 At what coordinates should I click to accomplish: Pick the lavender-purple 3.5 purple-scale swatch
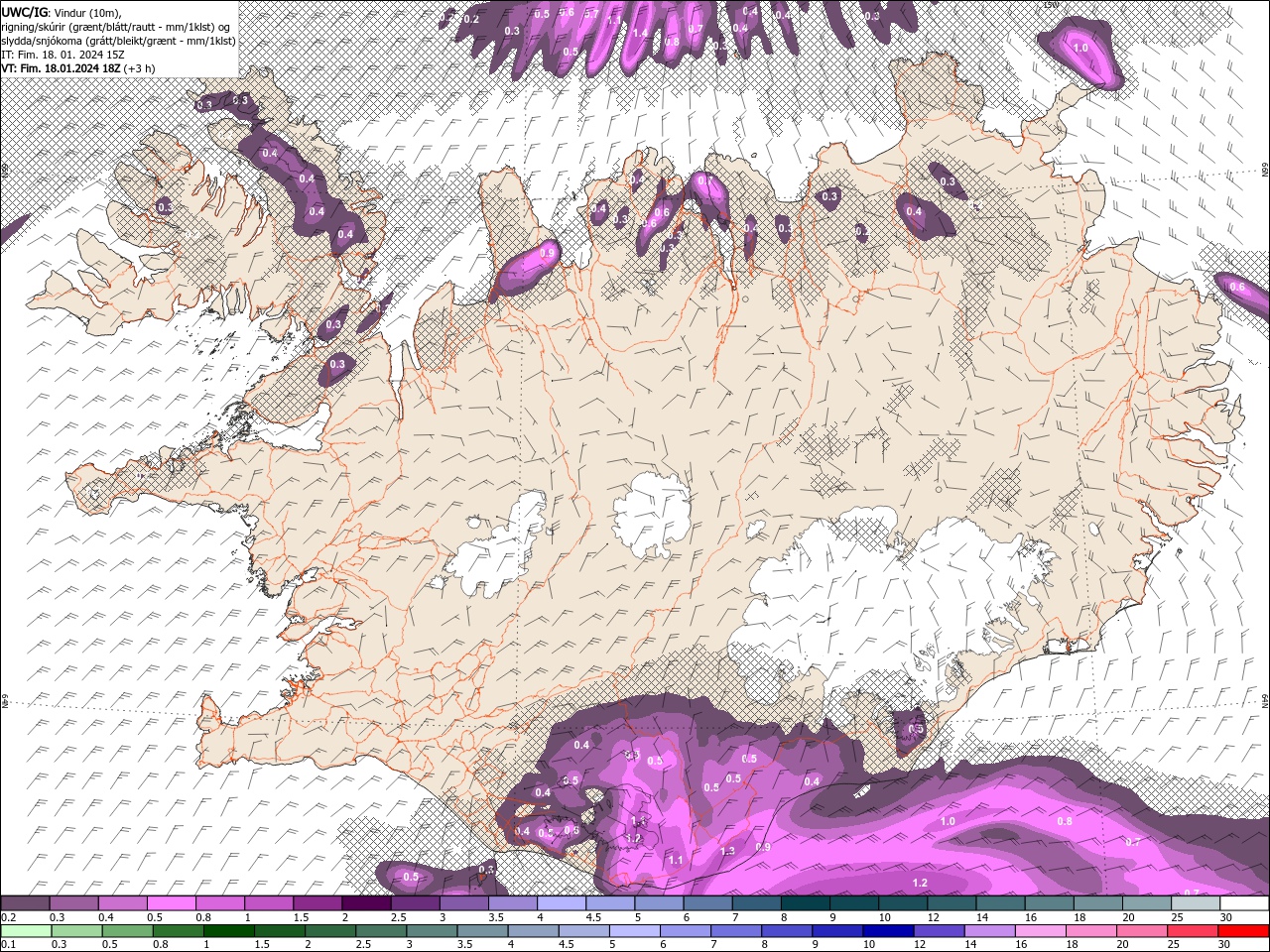[x=512, y=903]
